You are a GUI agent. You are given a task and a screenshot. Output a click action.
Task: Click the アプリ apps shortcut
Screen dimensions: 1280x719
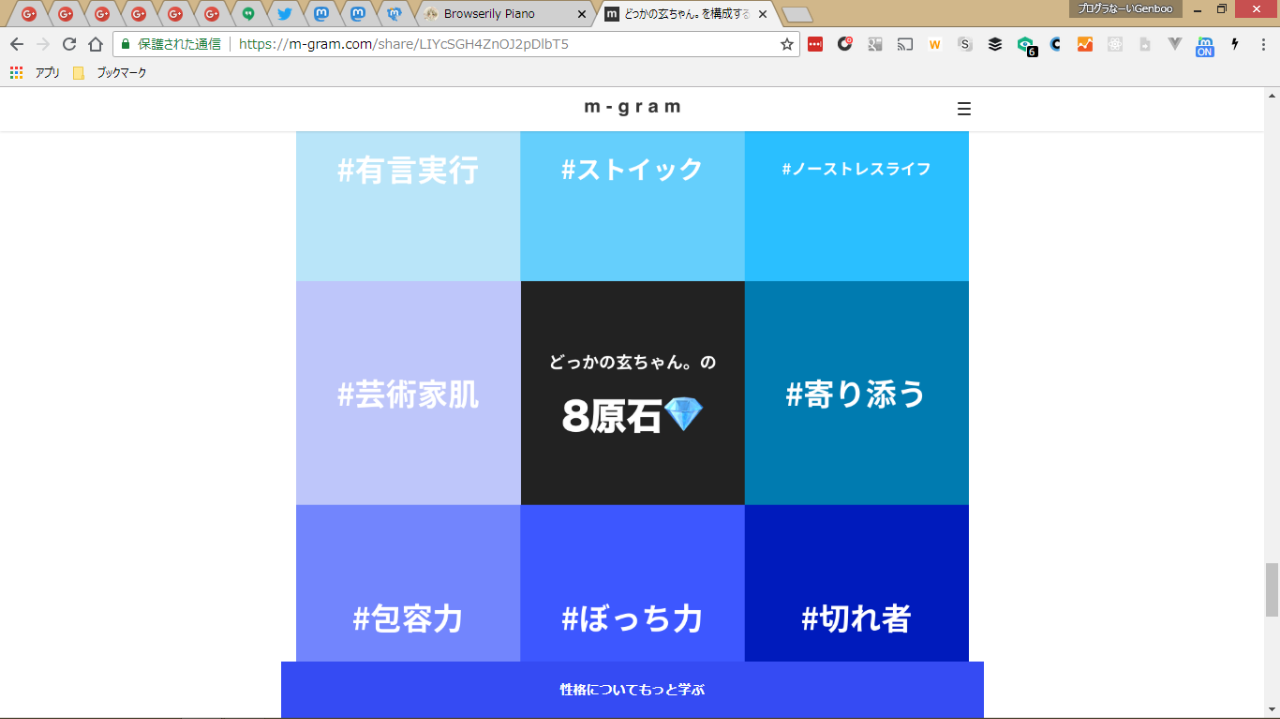pyautogui.click(x=36, y=73)
